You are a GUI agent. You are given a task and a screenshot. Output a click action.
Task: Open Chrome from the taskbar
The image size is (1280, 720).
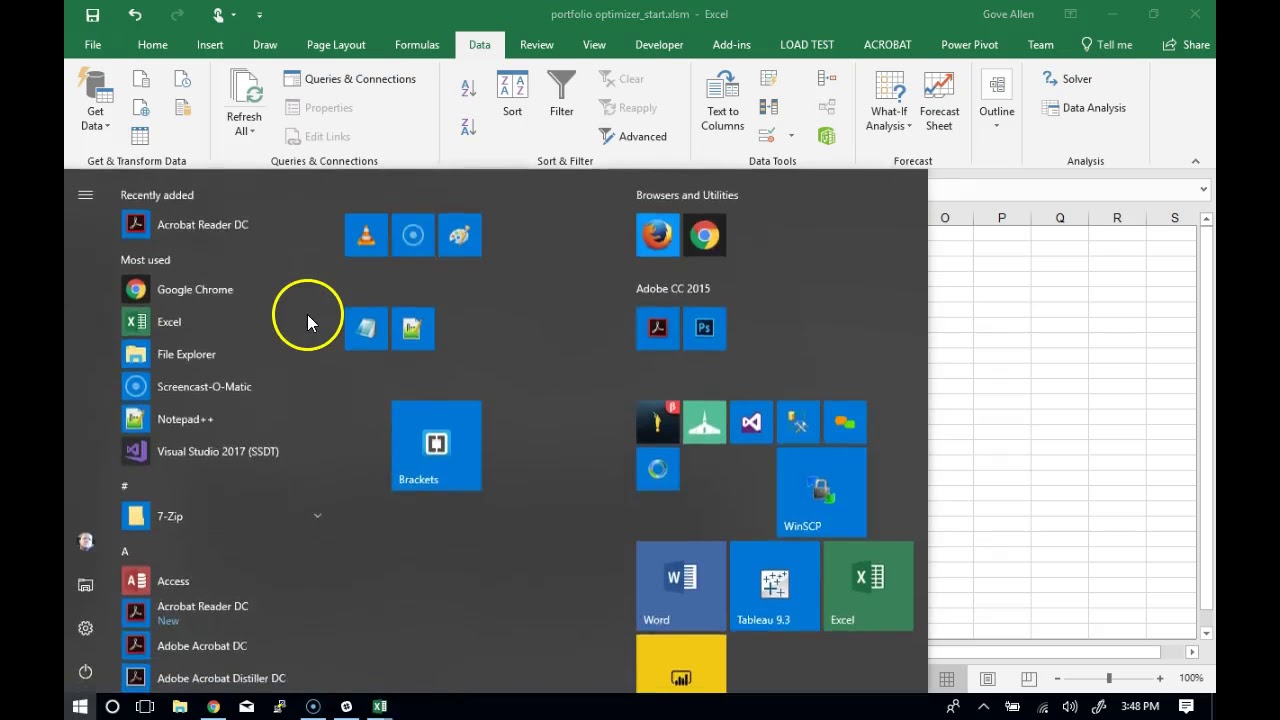pyautogui.click(x=213, y=706)
